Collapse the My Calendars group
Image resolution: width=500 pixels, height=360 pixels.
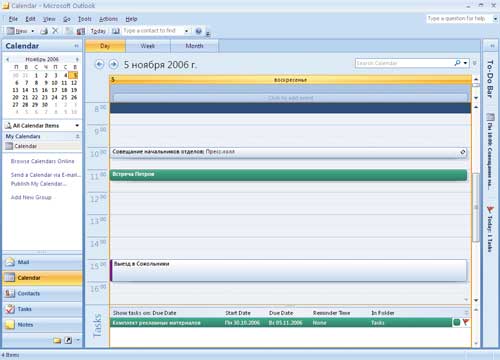click(77, 136)
